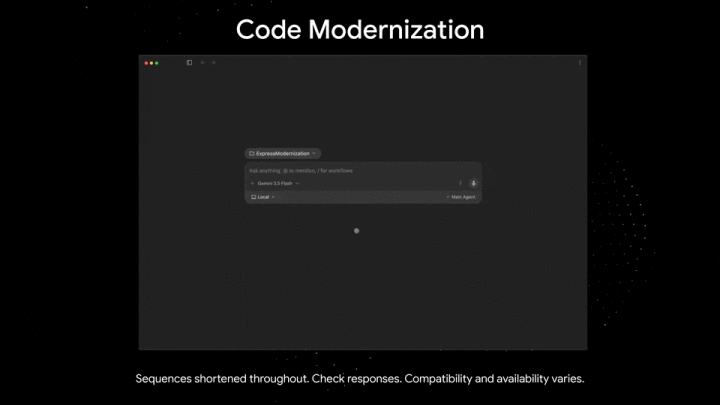This screenshot has width=720, height=405.
Task: Maximize the window using green button
Action: coord(157,63)
